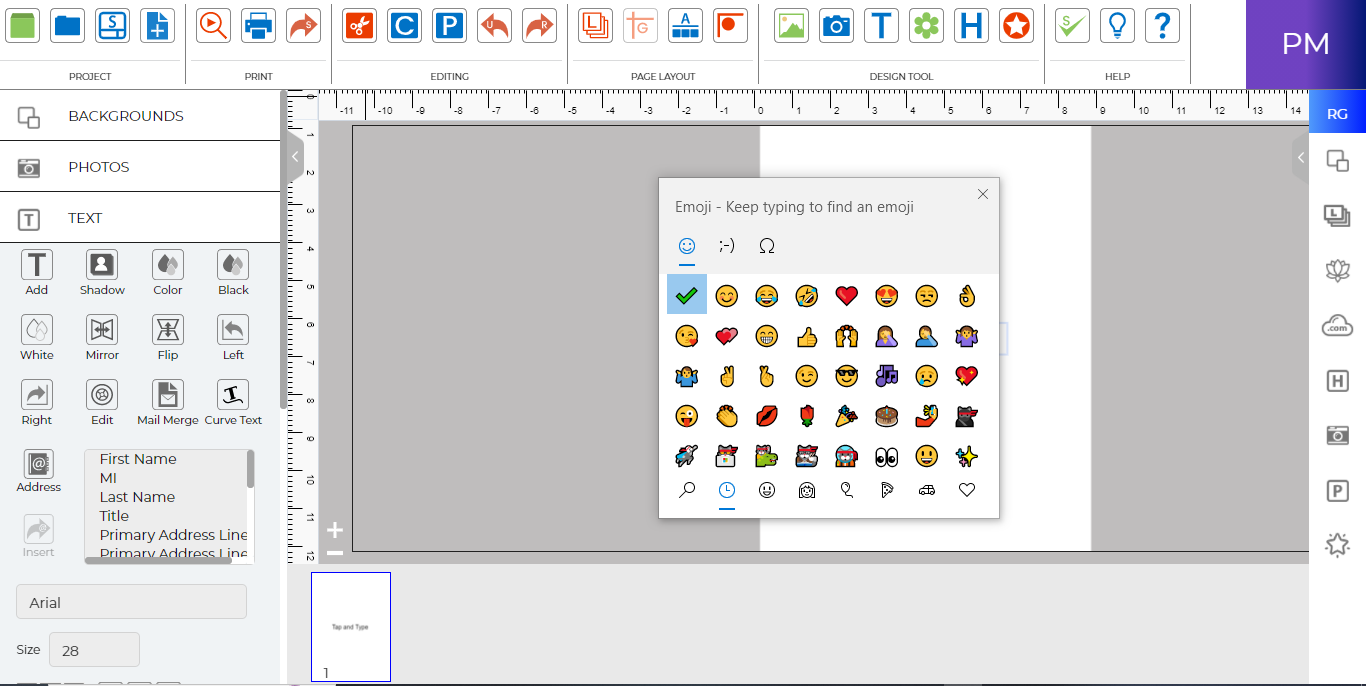1366x686 pixels.
Task: Click the Text 'T' design tool icon
Action: [881, 25]
